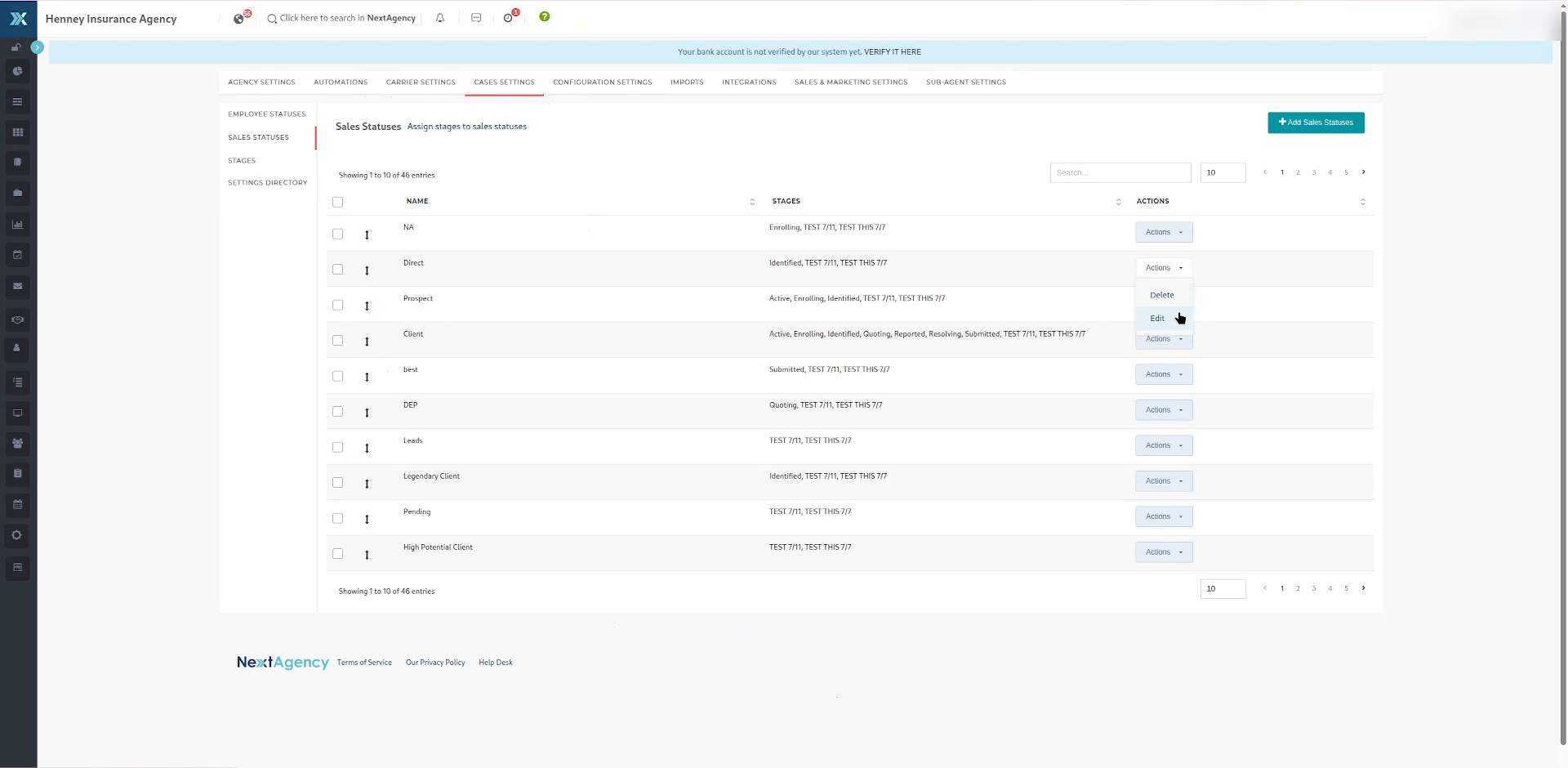This screenshot has width=1568, height=768.
Task: Check the box for the Client status
Action: 337,340
